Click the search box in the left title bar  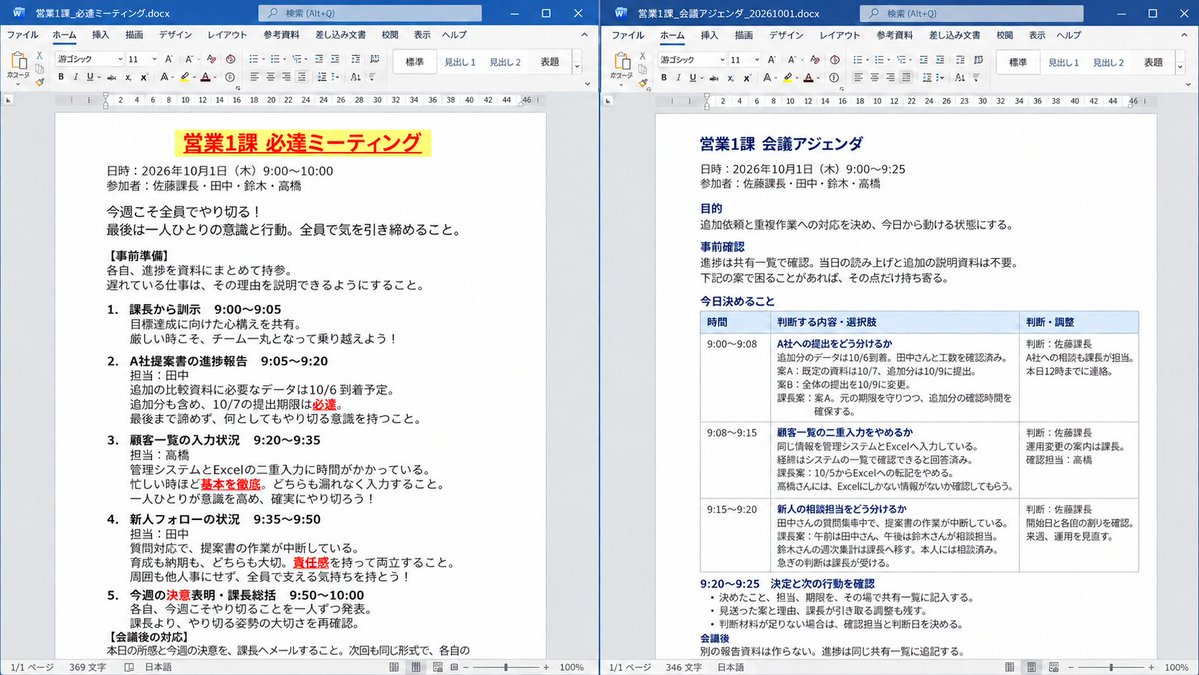(x=370, y=13)
